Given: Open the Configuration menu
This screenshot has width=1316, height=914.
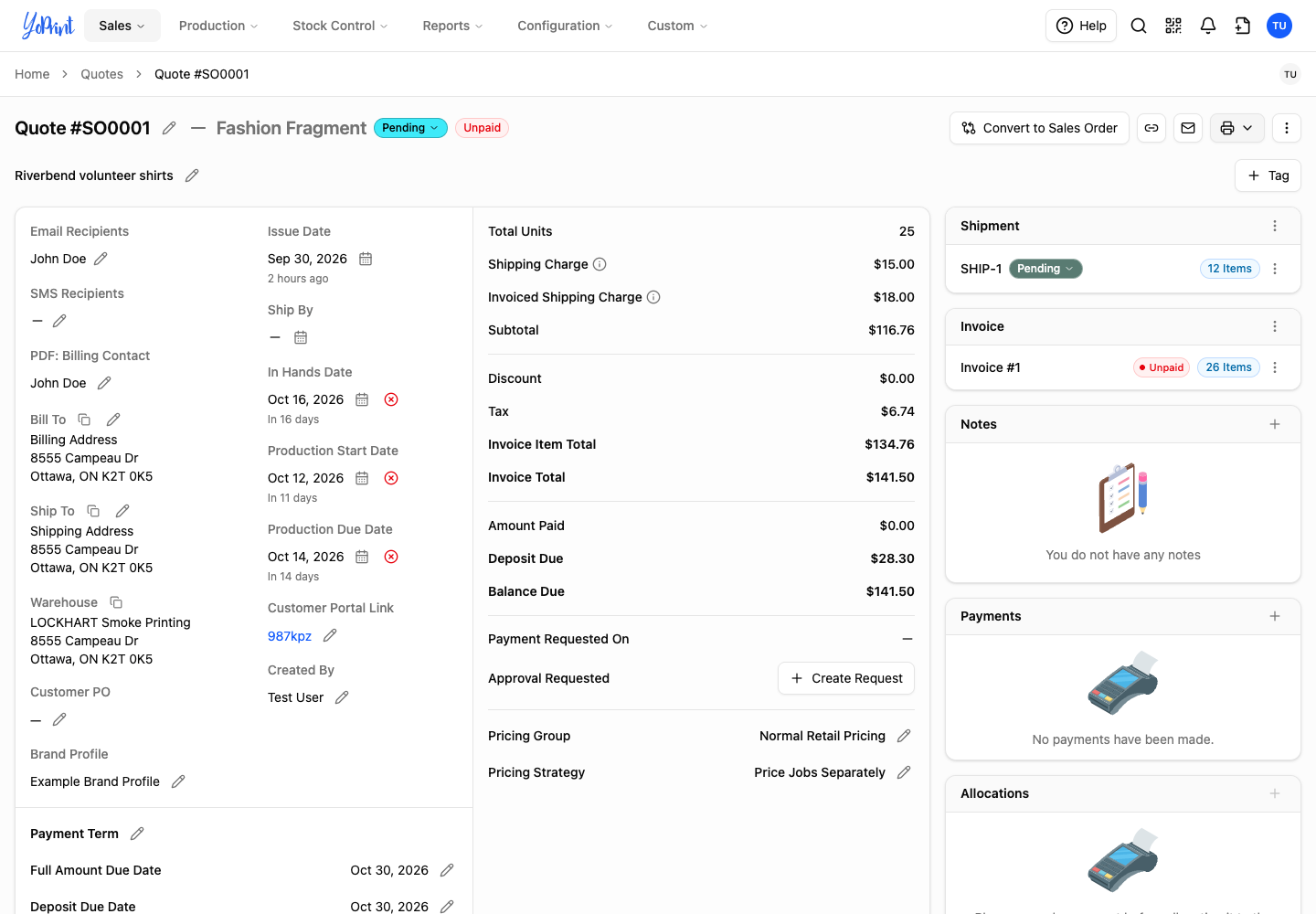Looking at the screenshot, I should [565, 26].
